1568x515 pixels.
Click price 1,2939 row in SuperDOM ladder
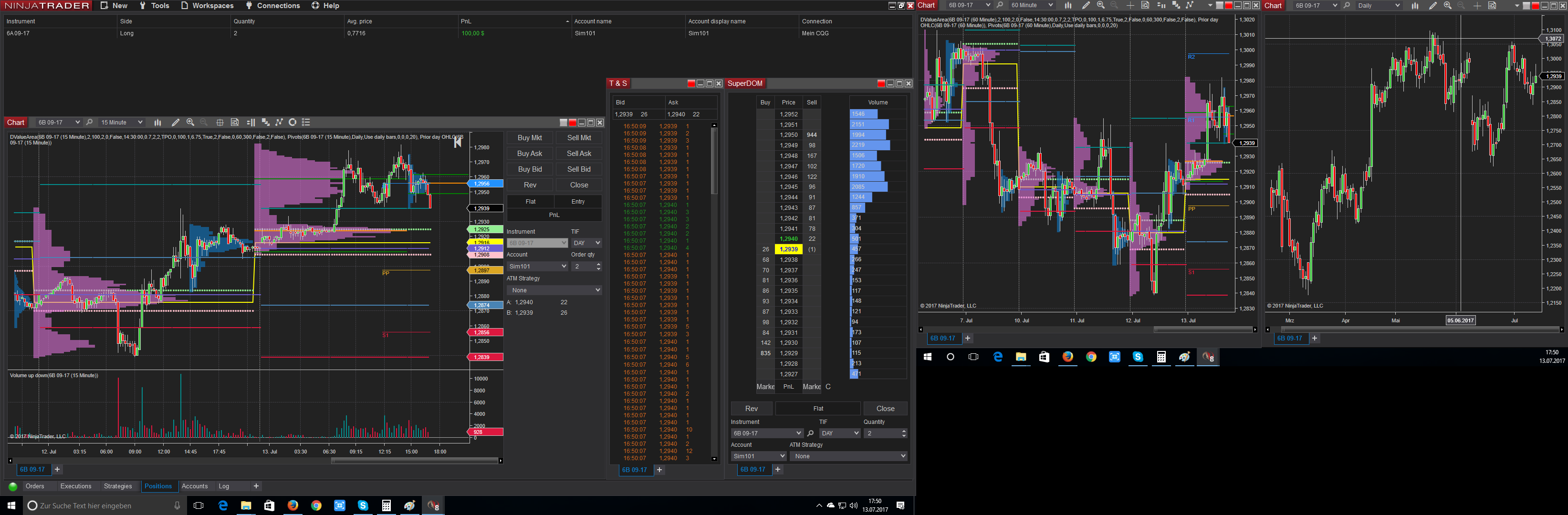788,249
